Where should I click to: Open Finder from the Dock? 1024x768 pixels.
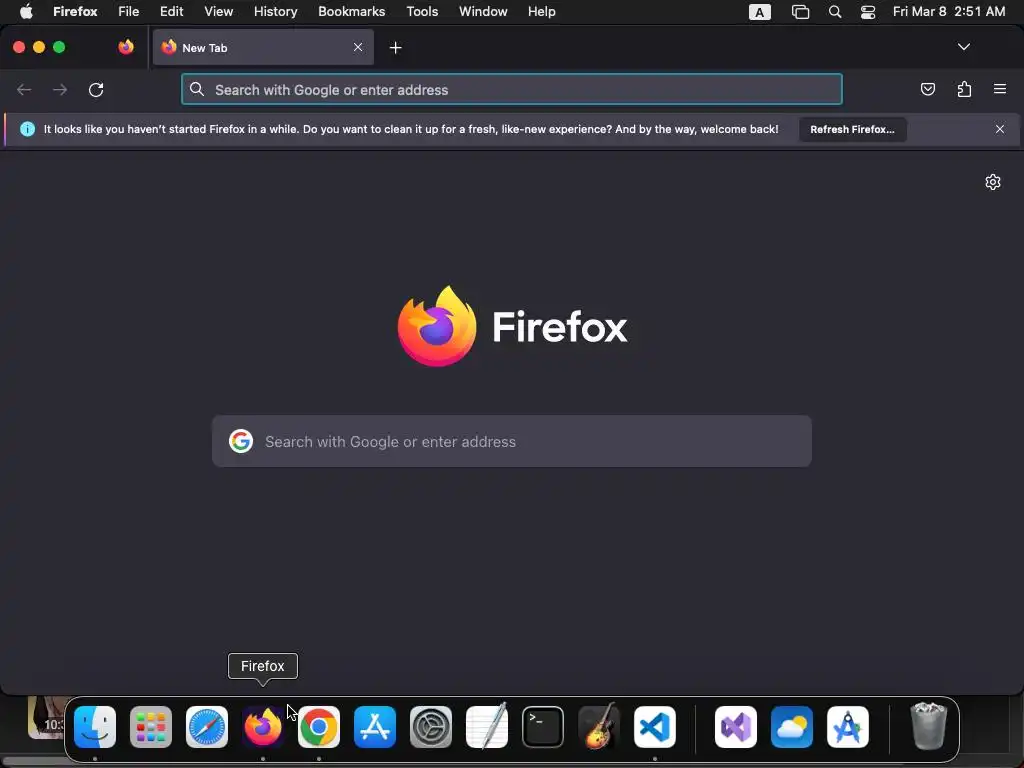tap(95, 727)
